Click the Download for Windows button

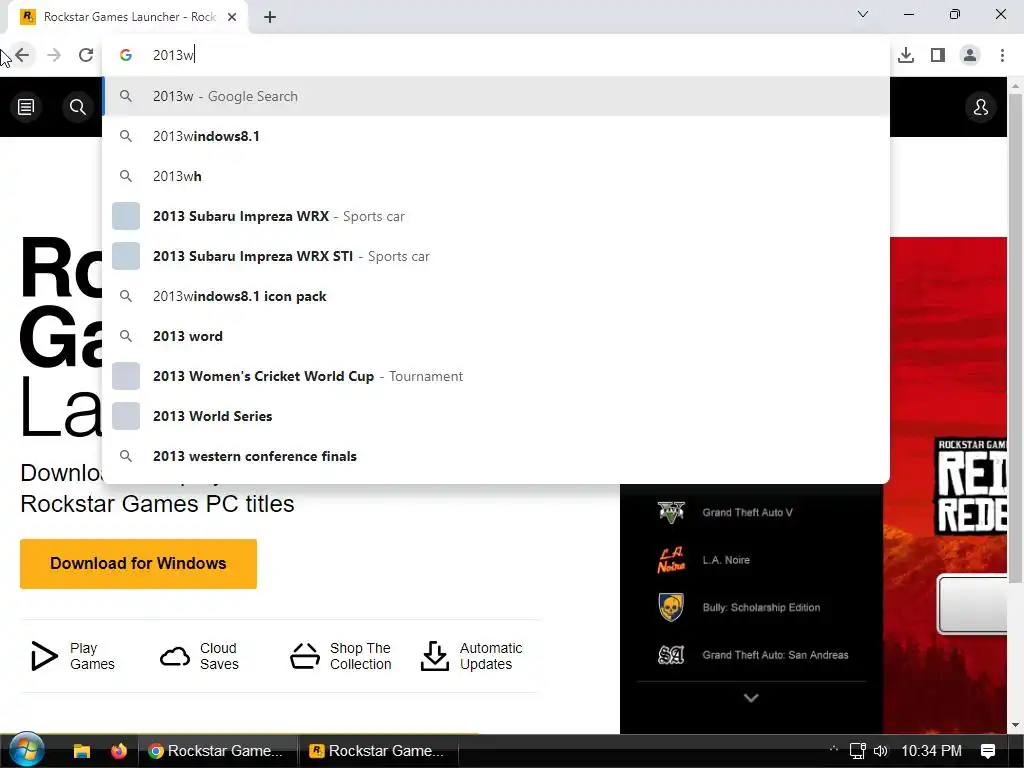(x=138, y=564)
